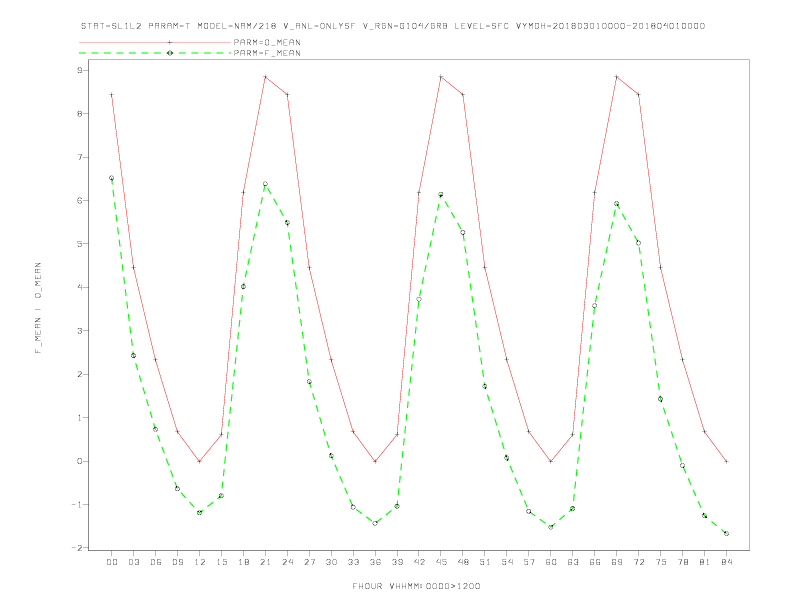Click the x-axis tick label 18
Screen dimensions: 792x612
(x=243, y=562)
